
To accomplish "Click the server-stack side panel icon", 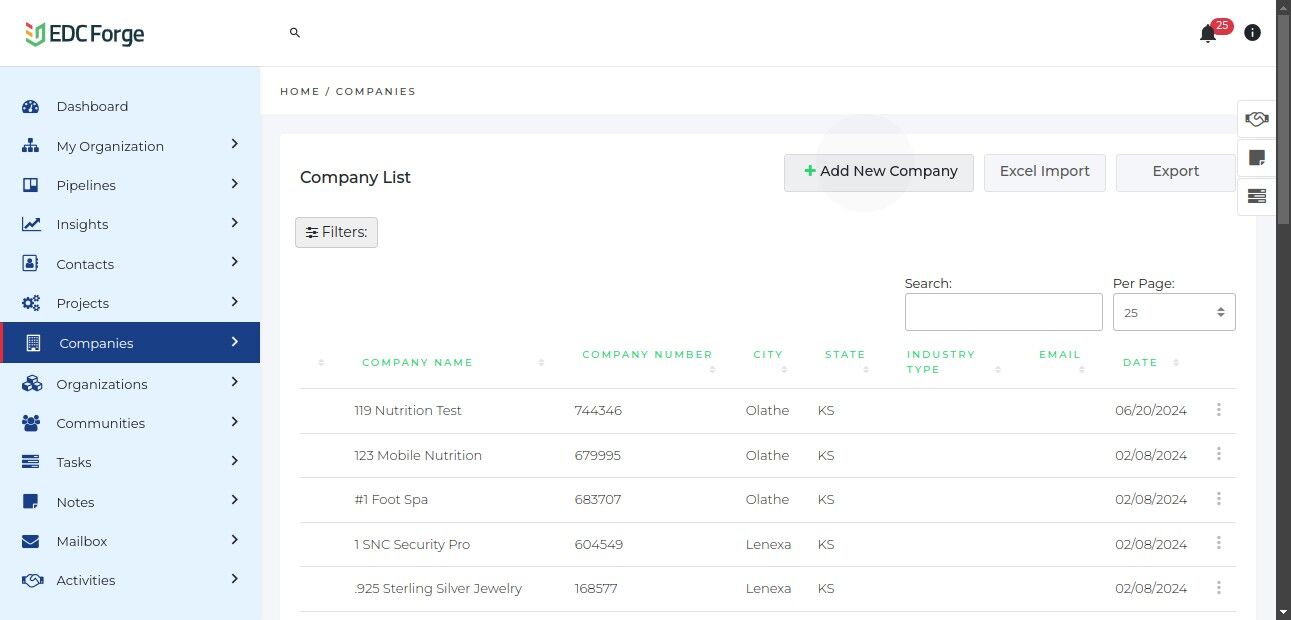I will [1257, 196].
